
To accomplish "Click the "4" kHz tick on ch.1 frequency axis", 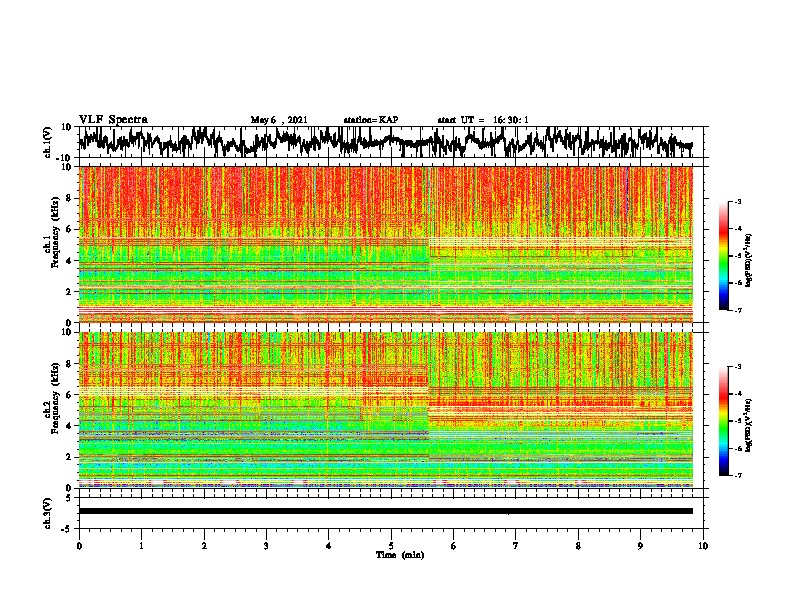I will point(69,261).
